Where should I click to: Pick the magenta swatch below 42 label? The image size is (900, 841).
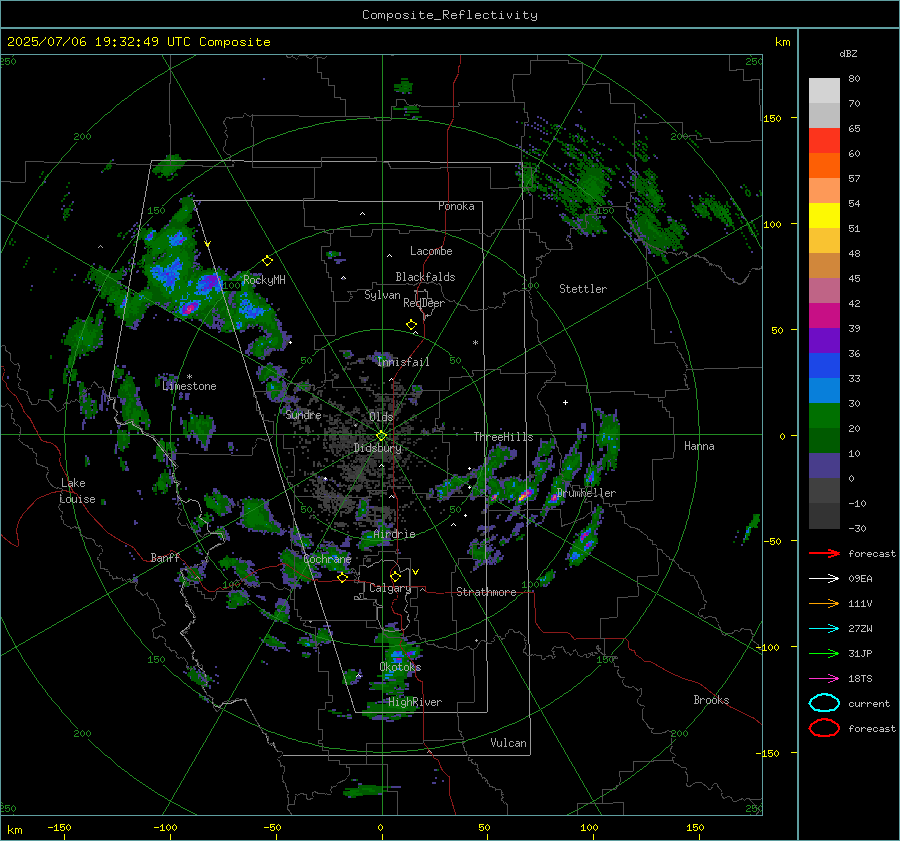point(824,315)
